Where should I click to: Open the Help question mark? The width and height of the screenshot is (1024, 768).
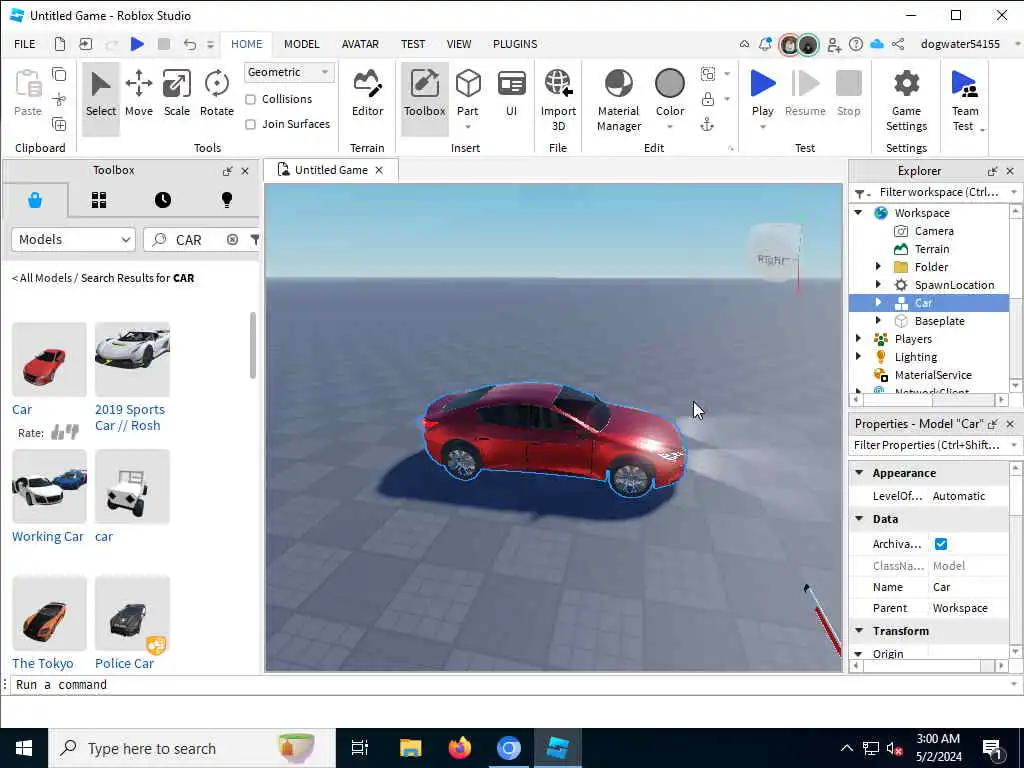click(x=856, y=44)
